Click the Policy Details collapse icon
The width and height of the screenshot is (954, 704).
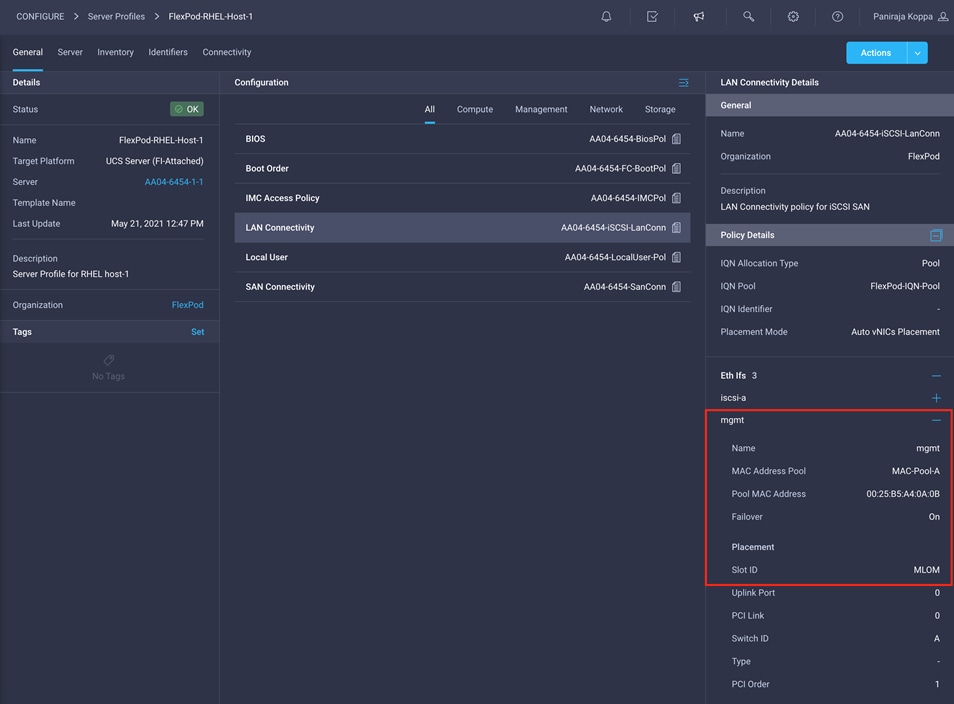click(936, 235)
